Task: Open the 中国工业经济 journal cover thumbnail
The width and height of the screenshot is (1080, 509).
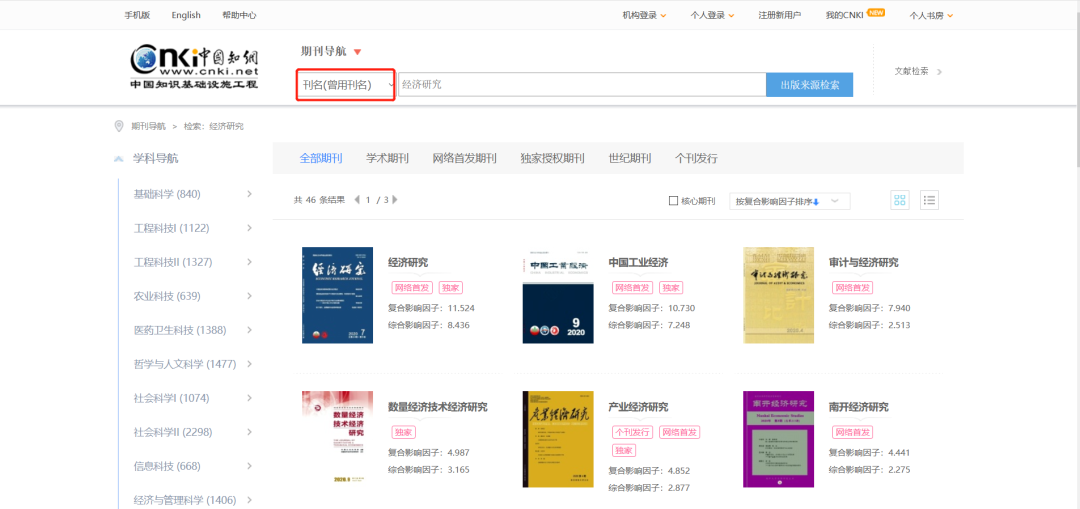Action: tap(558, 295)
